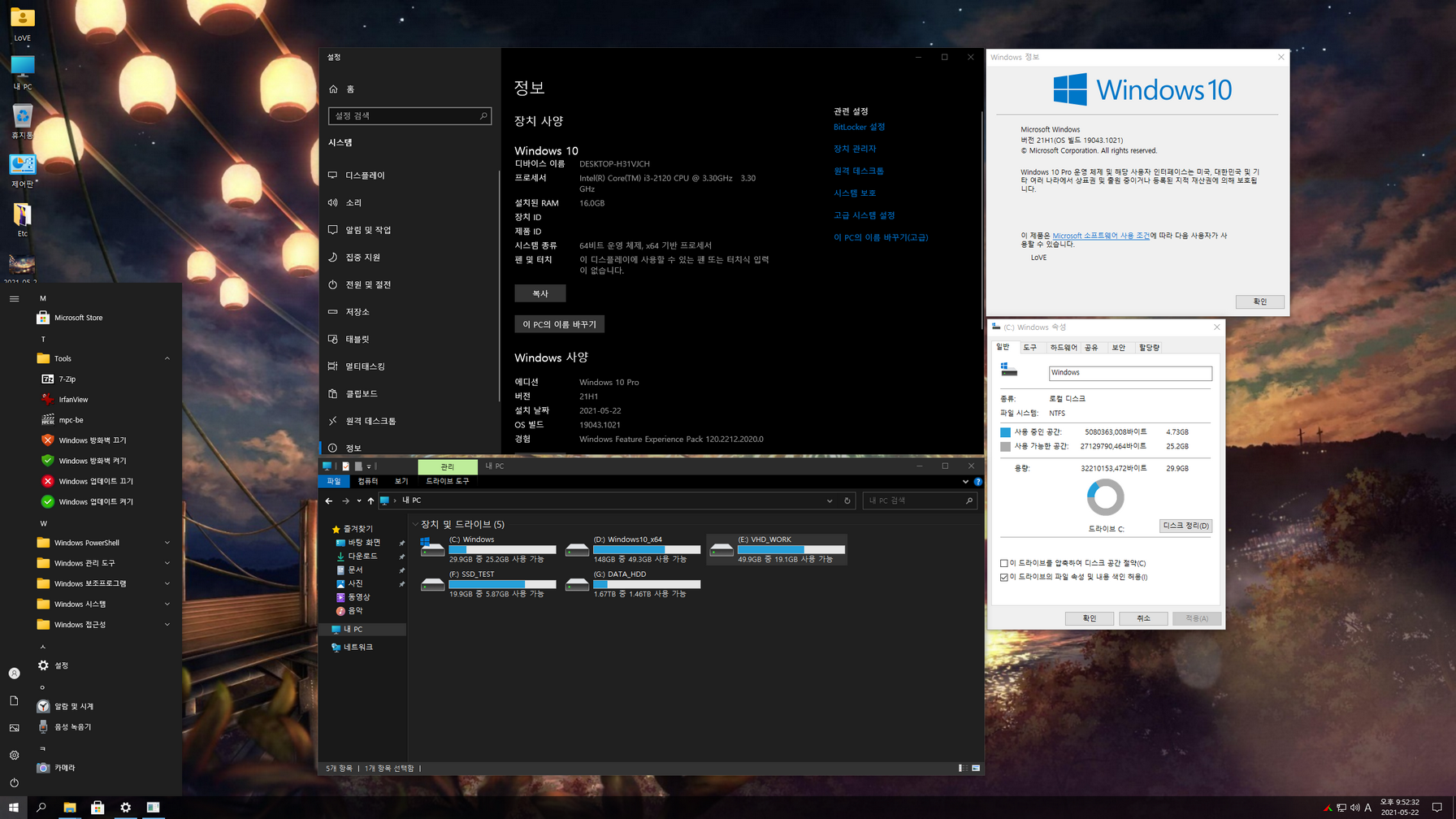
Task: Switch to 하드웨어 tab in the (C:) properties dialog
Action: click(1063, 347)
